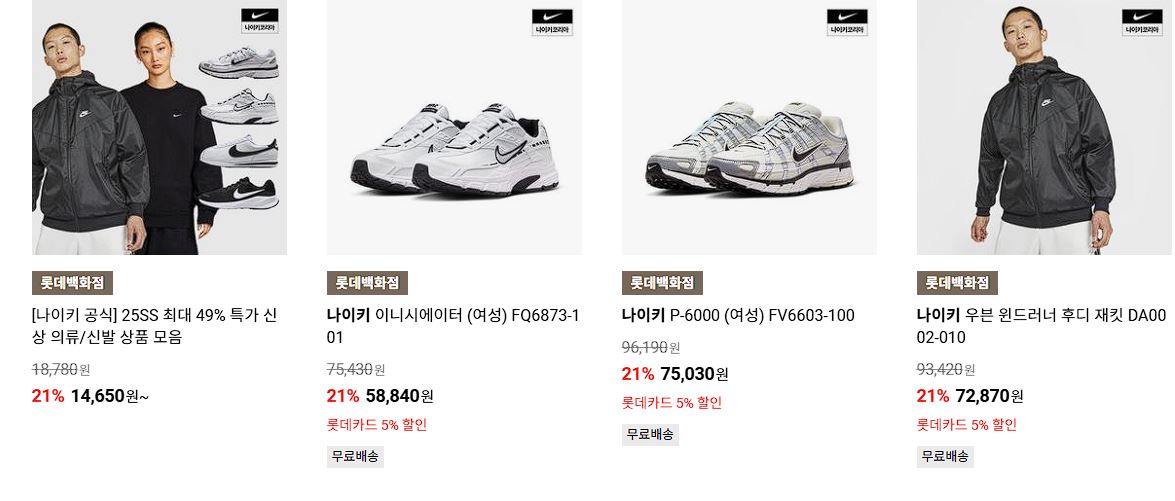
Task: Click the 58,840원 discounted price
Action: coord(399,395)
